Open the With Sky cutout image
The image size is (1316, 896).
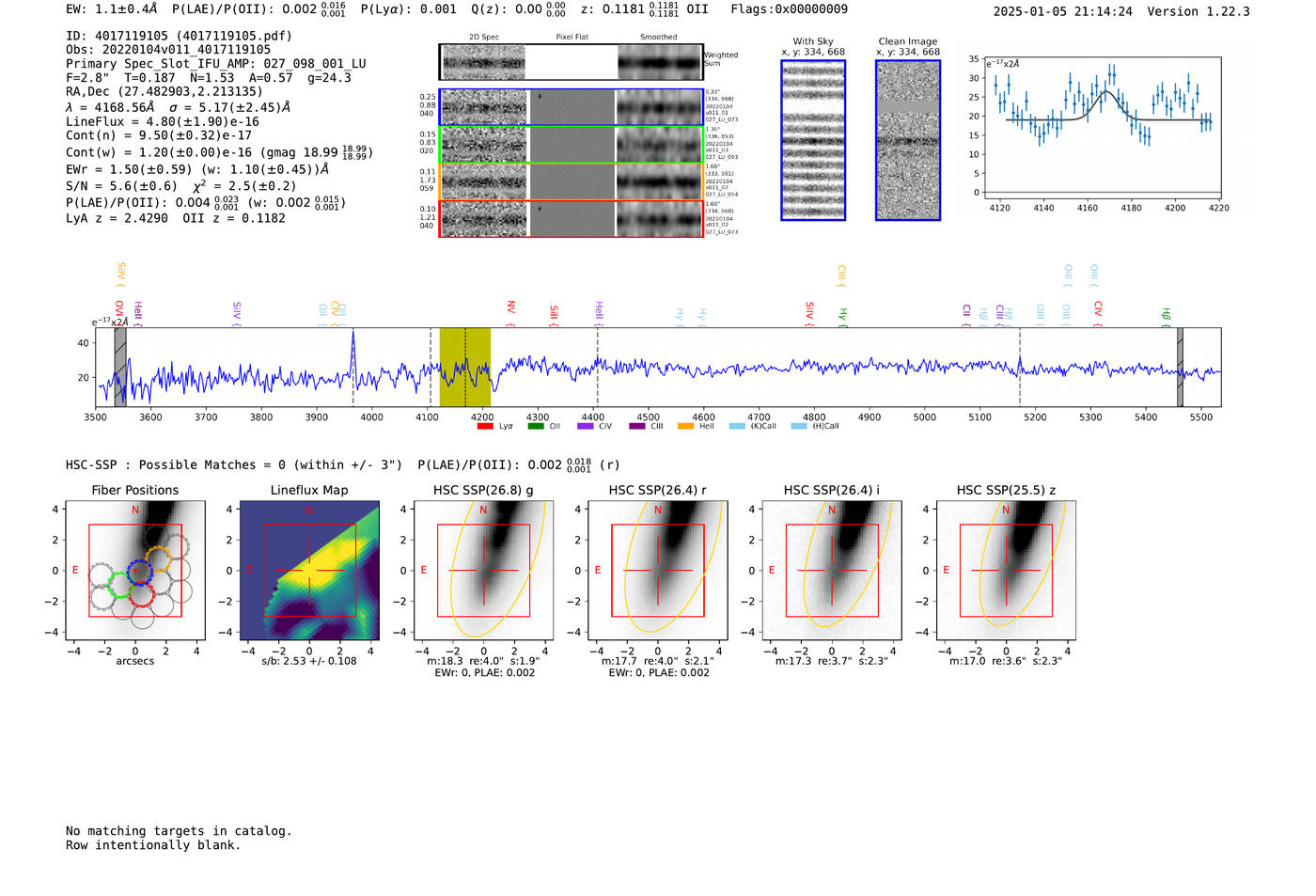813,140
